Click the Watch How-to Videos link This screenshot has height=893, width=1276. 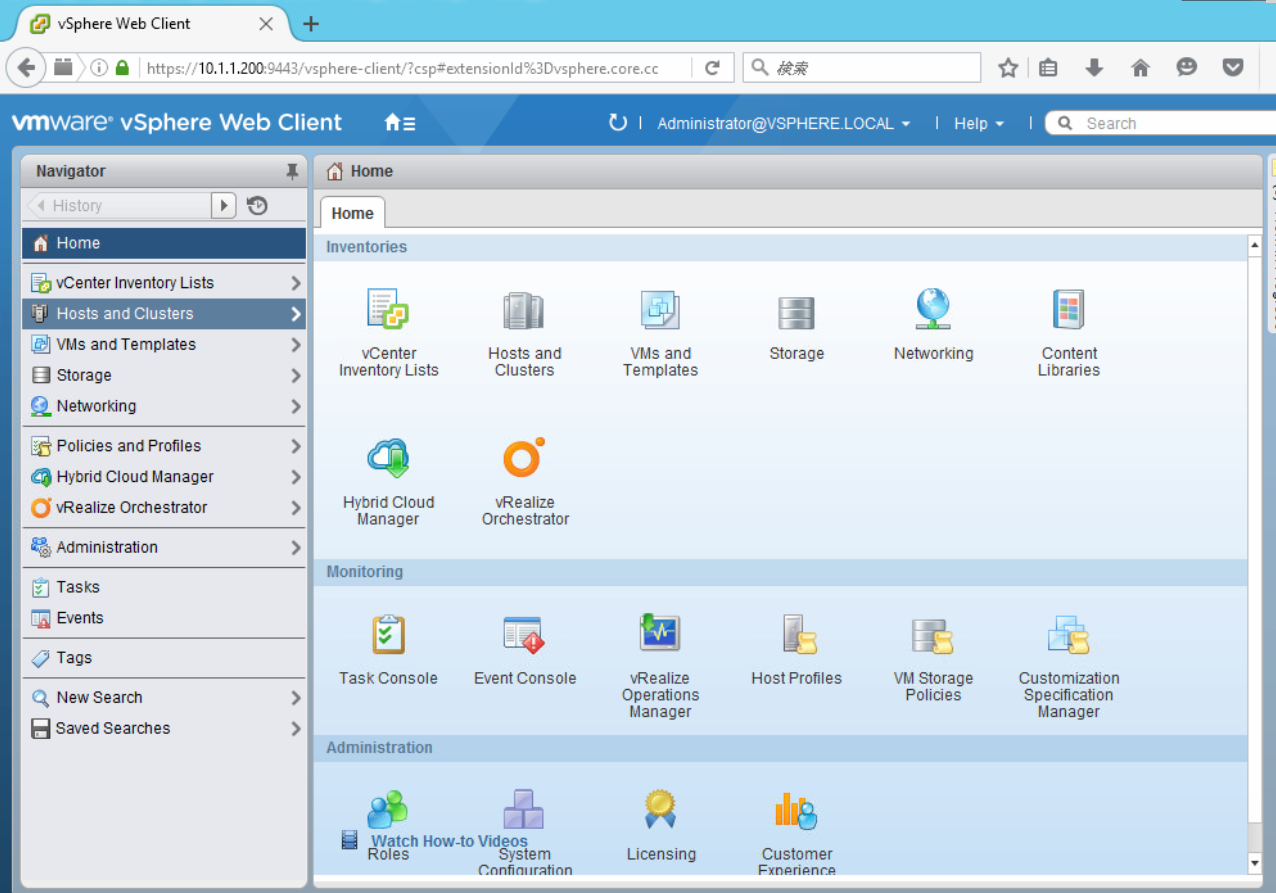coord(449,841)
